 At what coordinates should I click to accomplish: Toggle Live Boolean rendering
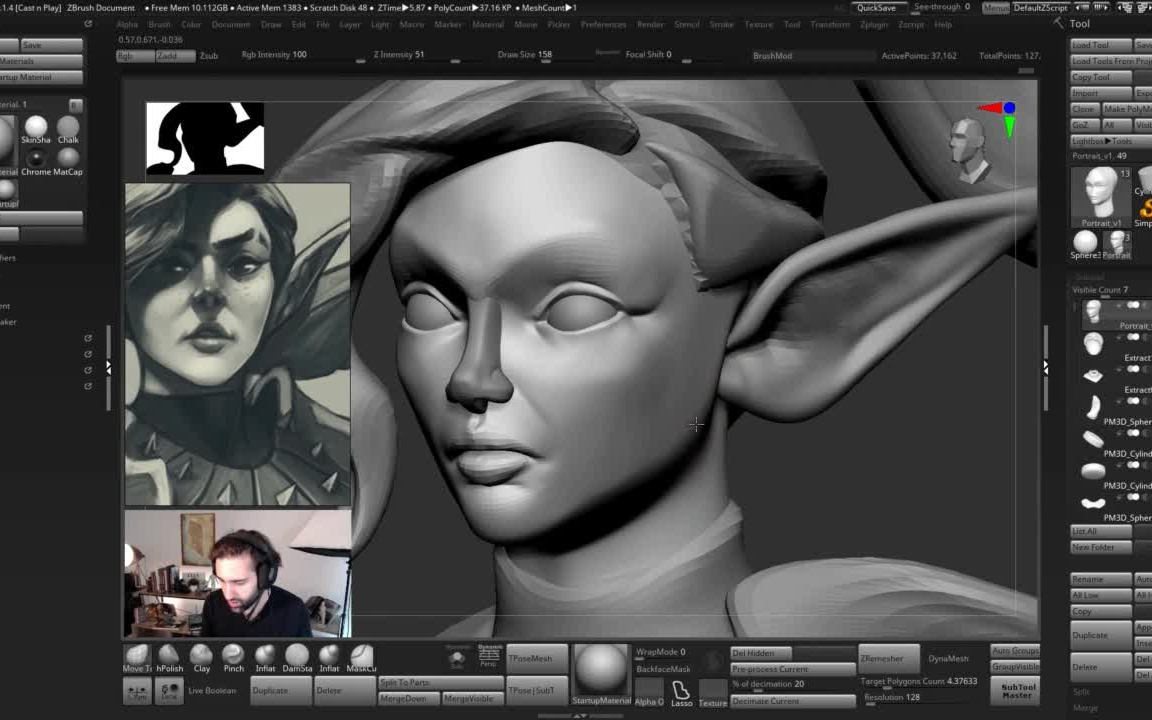click(212, 691)
